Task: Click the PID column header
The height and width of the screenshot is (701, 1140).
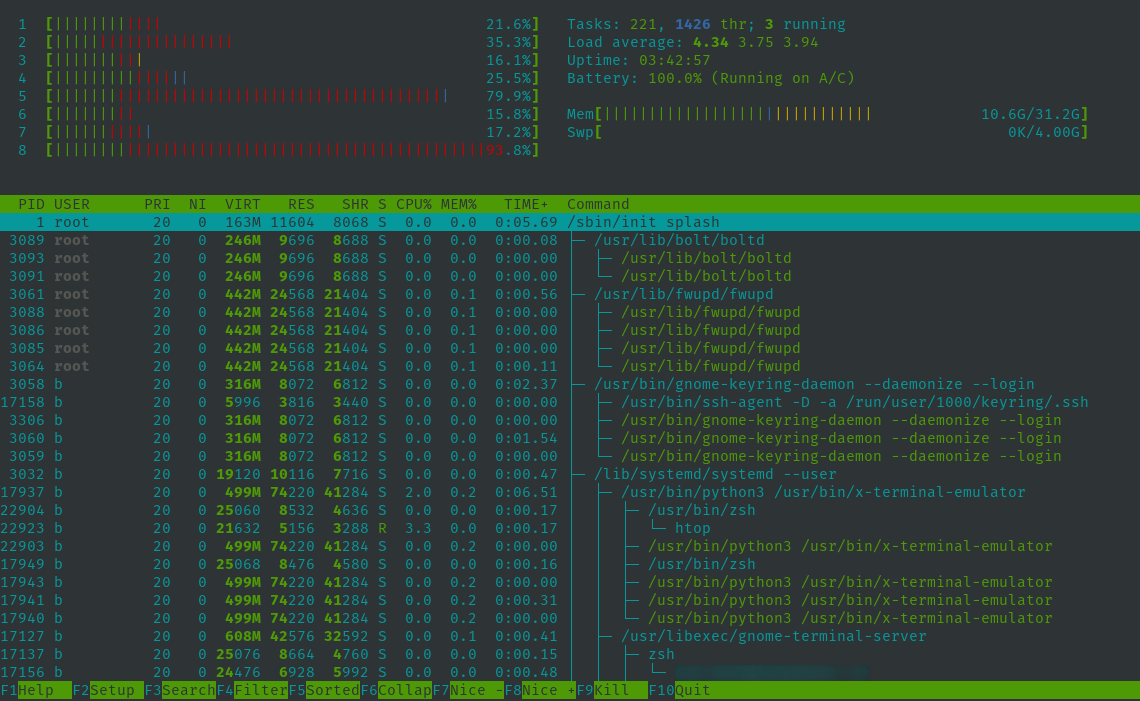Action: pos(31,204)
